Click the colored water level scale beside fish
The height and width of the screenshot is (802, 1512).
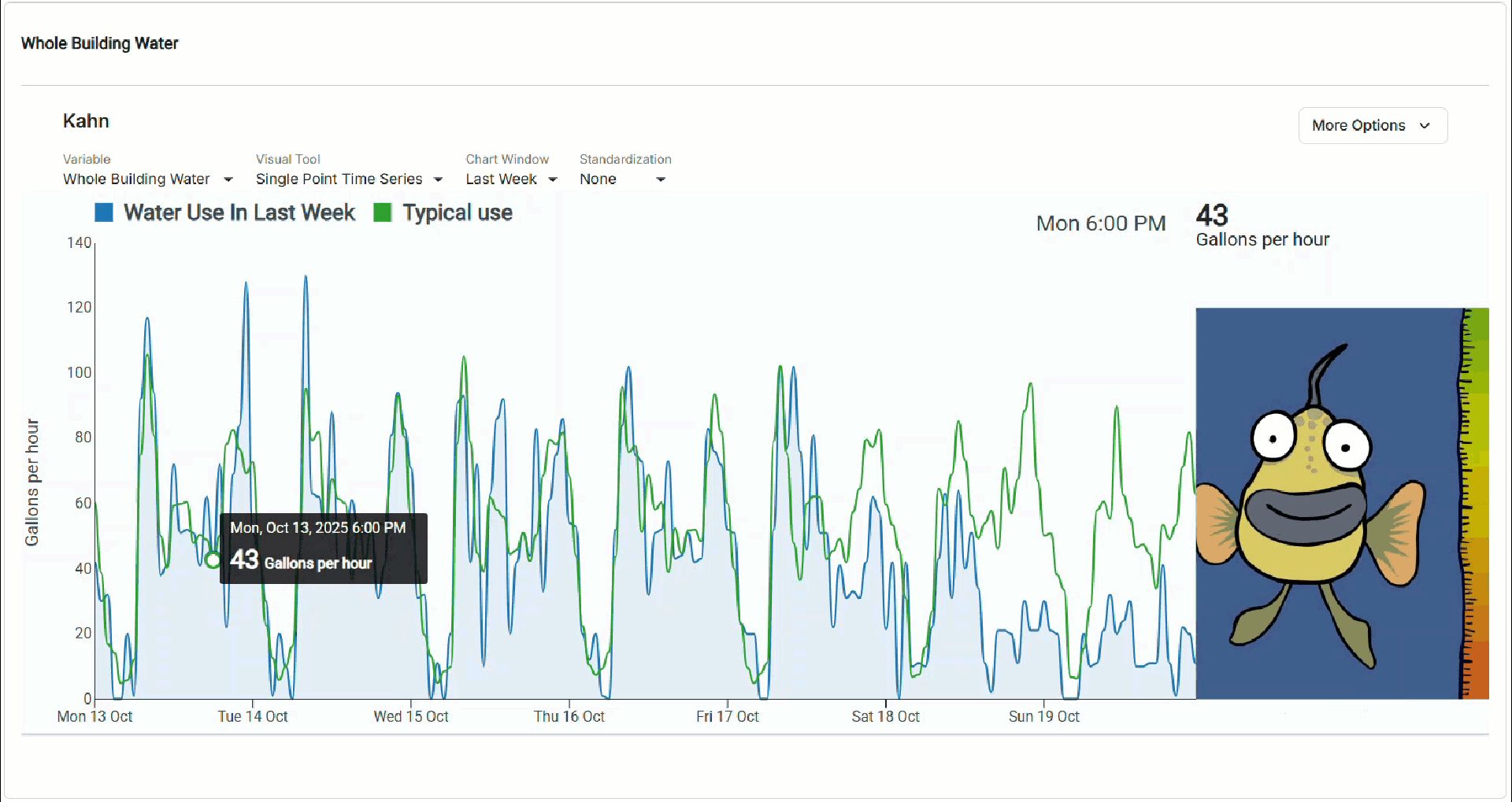point(1474,503)
